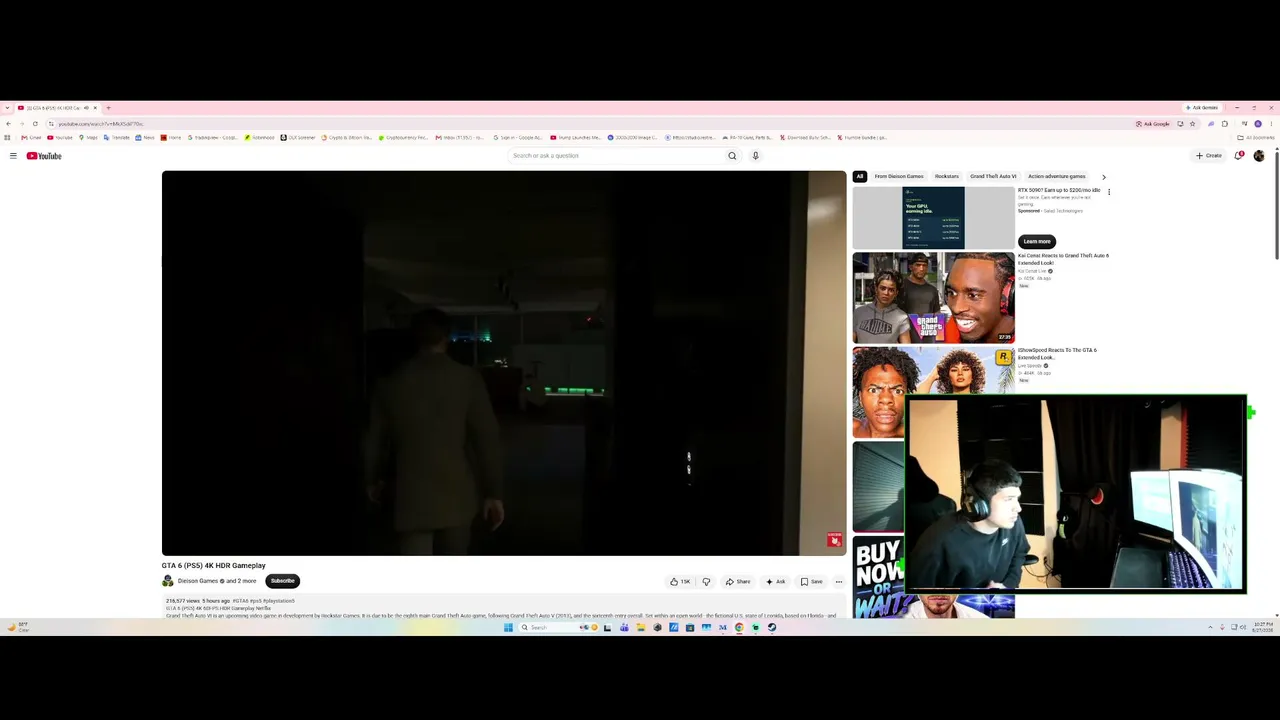Open the sponsored GPU ad thumbnail
The image size is (1280, 720).
coord(934,217)
